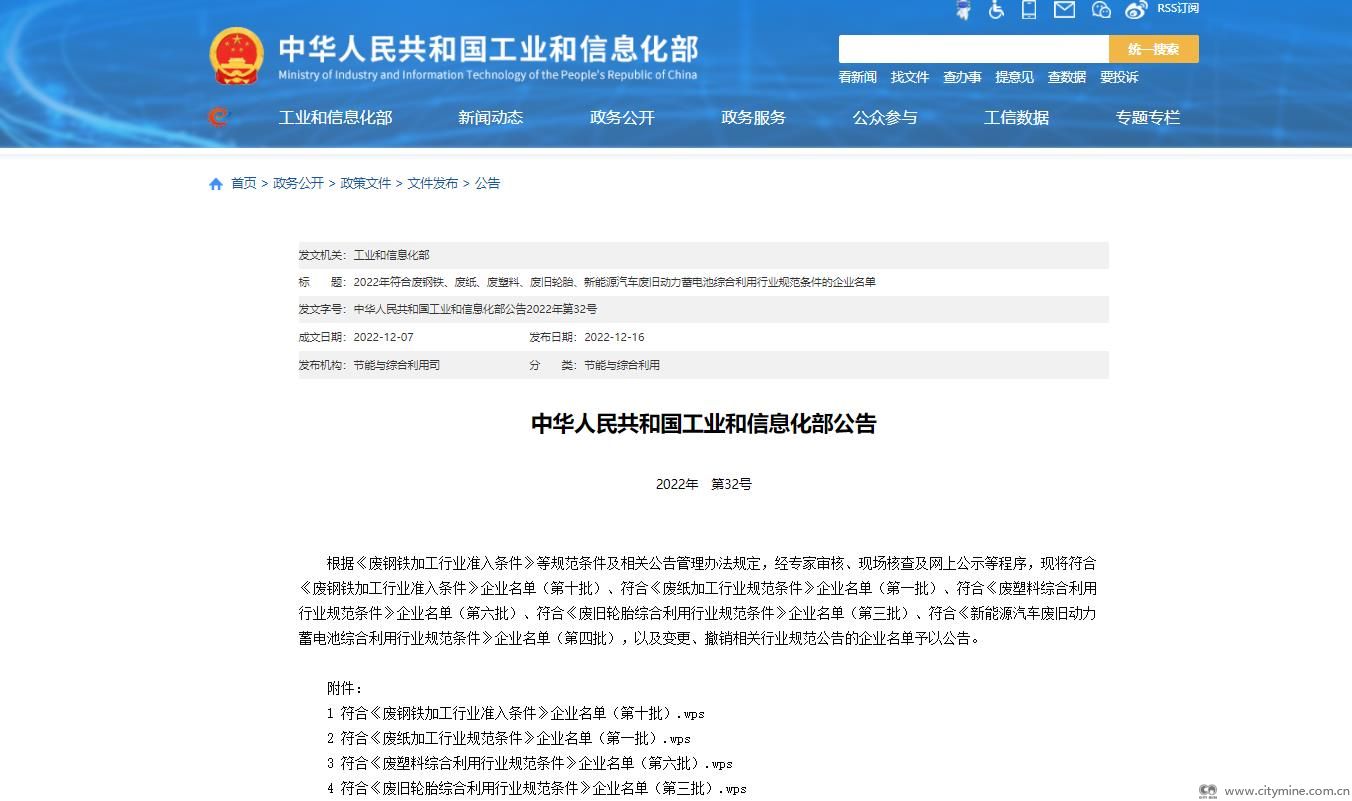Screen dimensions: 1352x801
Task: Click the search input field
Action: point(974,49)
